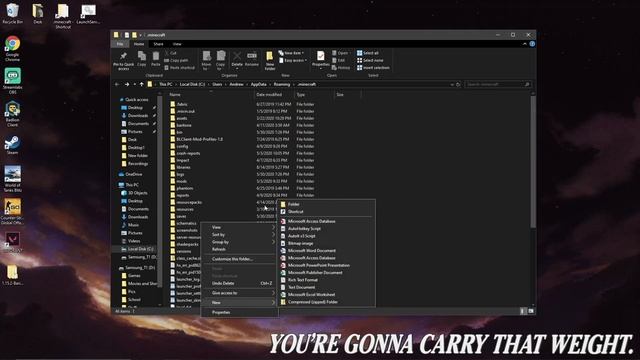Click Roaming in the address breadcrumb

(282, 84)
